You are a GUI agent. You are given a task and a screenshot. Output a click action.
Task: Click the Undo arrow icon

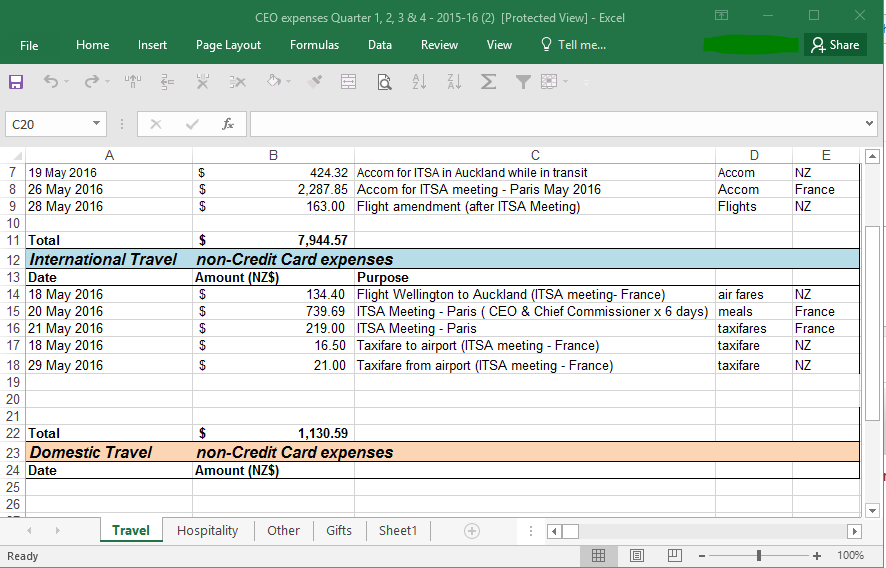click(51, 83)
